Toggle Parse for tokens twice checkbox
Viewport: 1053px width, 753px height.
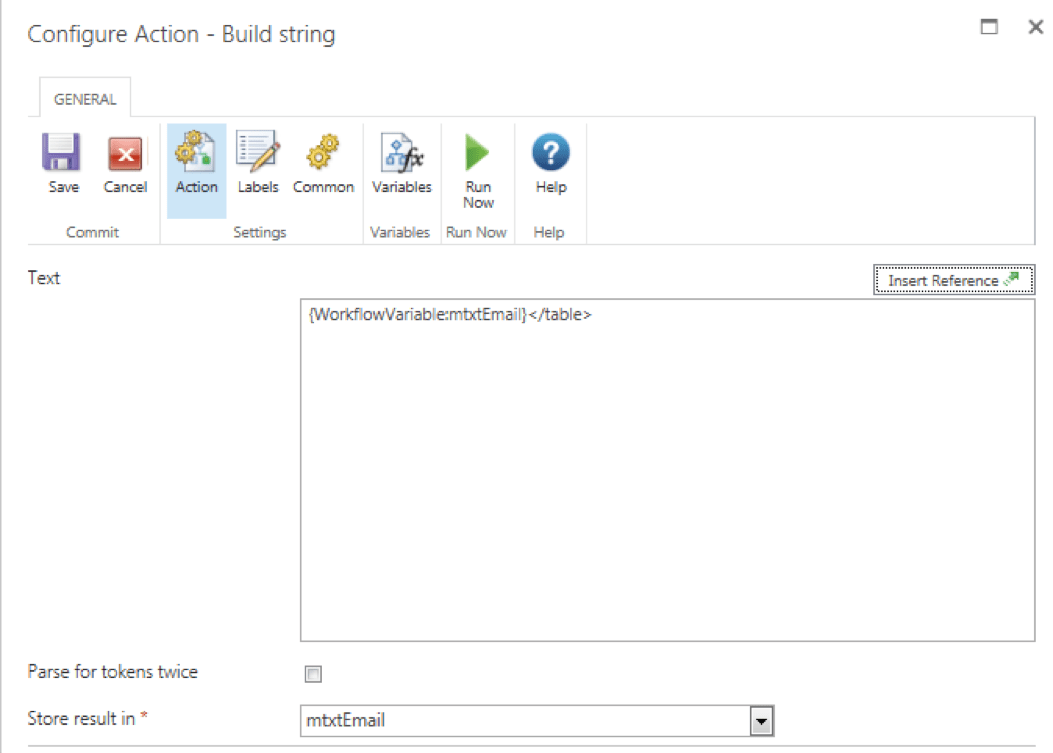(313, 674)
